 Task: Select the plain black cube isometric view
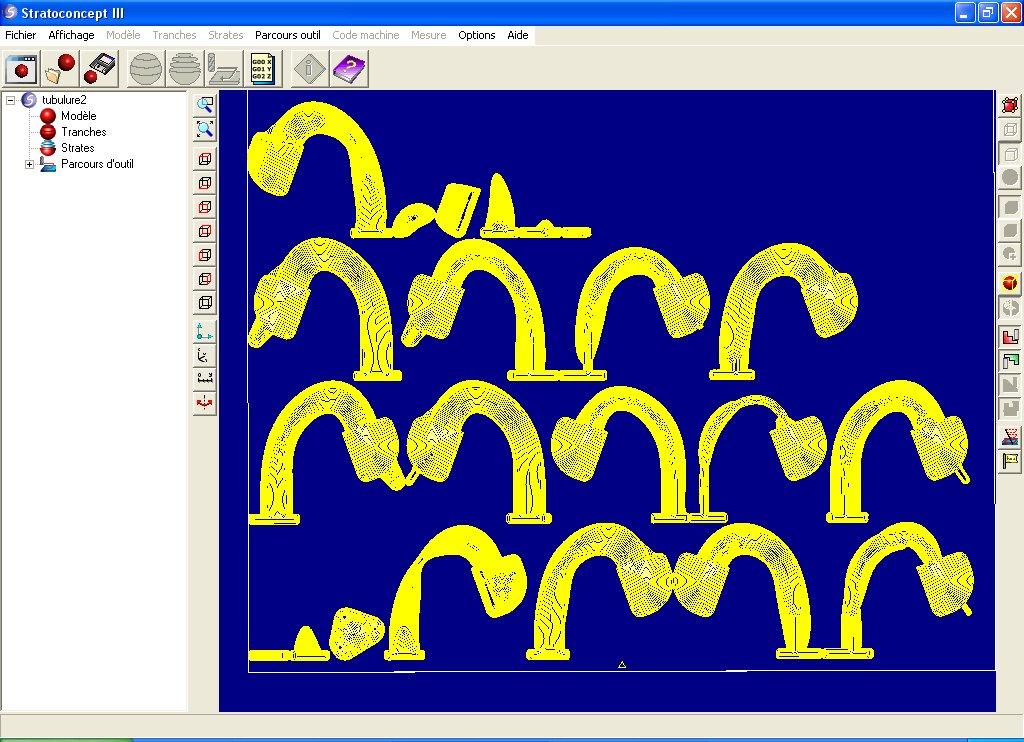205,303
